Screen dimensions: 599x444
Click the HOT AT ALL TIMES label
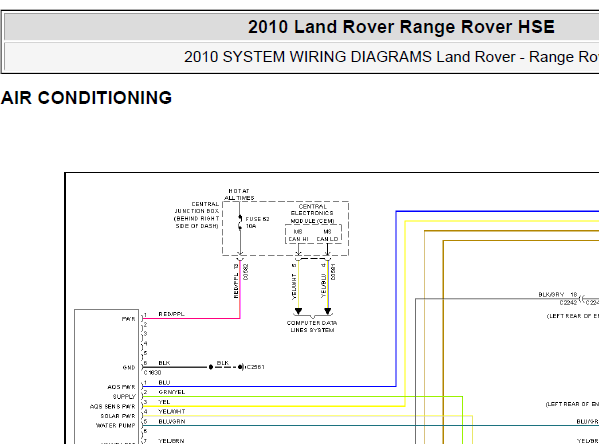pos(239,194)
